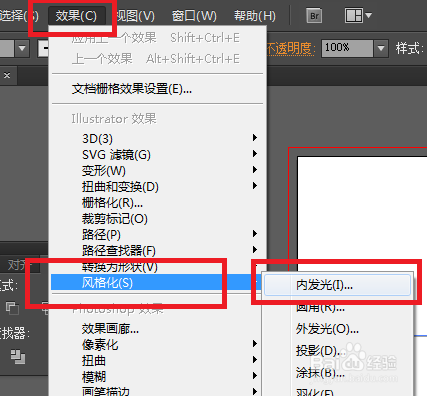Image resolution: width=427 pixels, height=396 pixels.
Task: Open the arrange documents layout icon
Action: coord(354,16)
